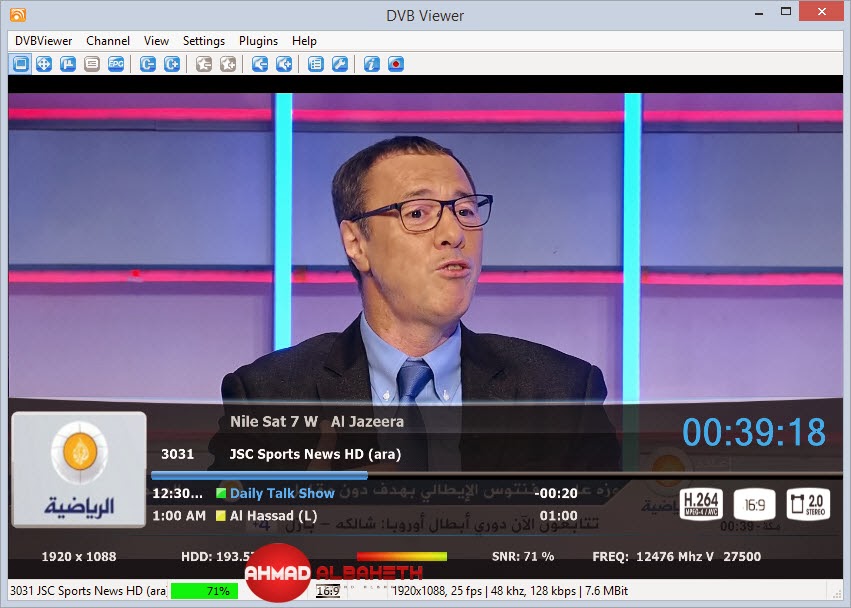The width and height of the screenshot is (851, 608).
Task: Click the fullscreen arrows toolbar icon
Action: (x=44, y=64)
